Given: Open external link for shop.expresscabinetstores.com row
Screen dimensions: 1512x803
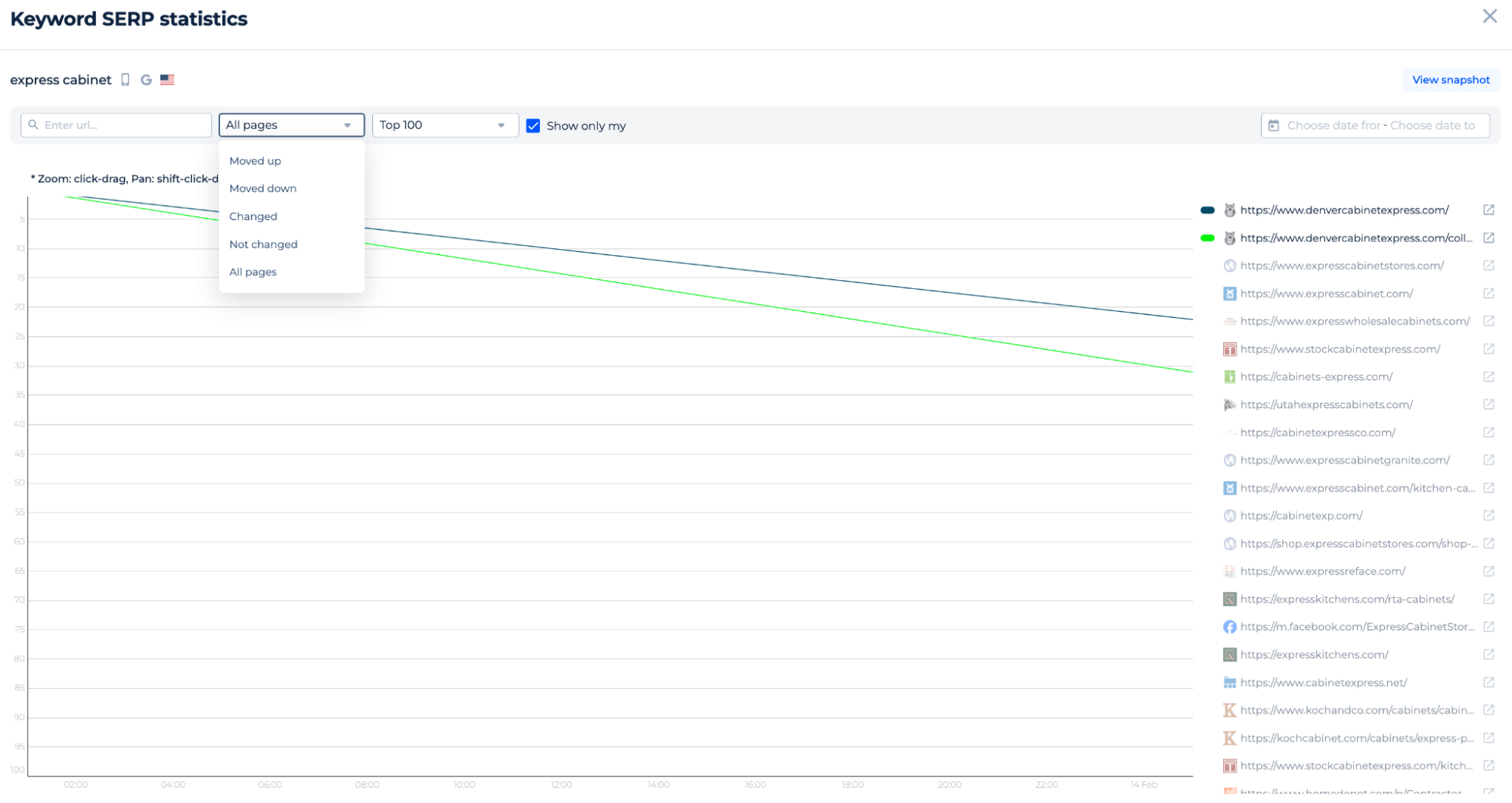Looking at the screenshot, I should pos(1488,543).
